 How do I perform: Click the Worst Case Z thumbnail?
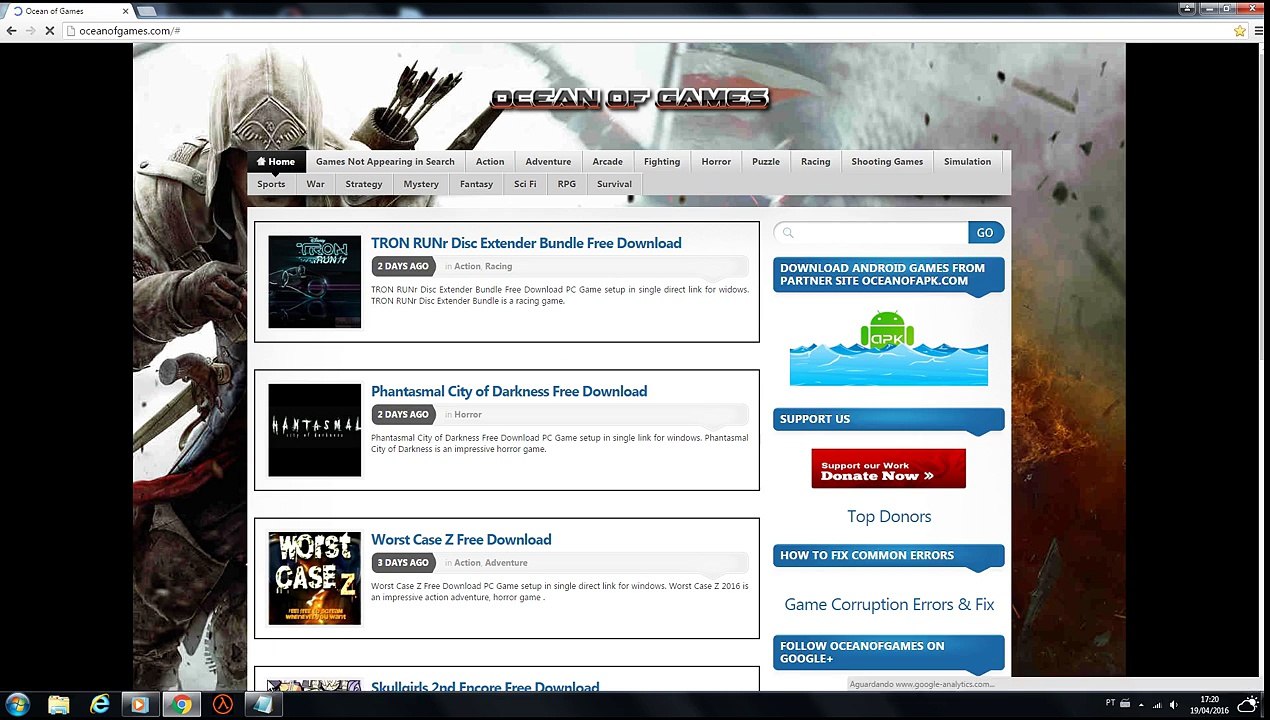click(x=314, y=578)
